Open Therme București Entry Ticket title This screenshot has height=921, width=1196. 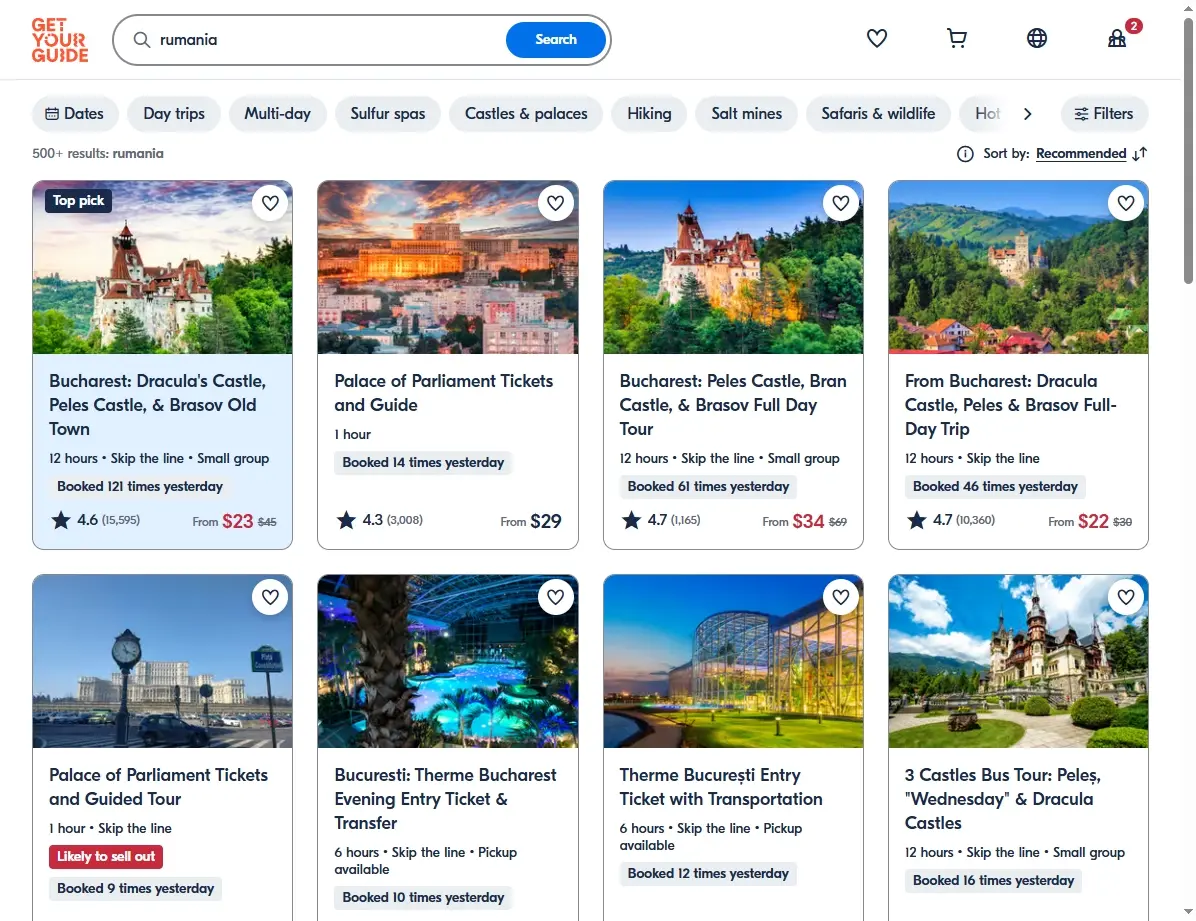pos(721,787)
